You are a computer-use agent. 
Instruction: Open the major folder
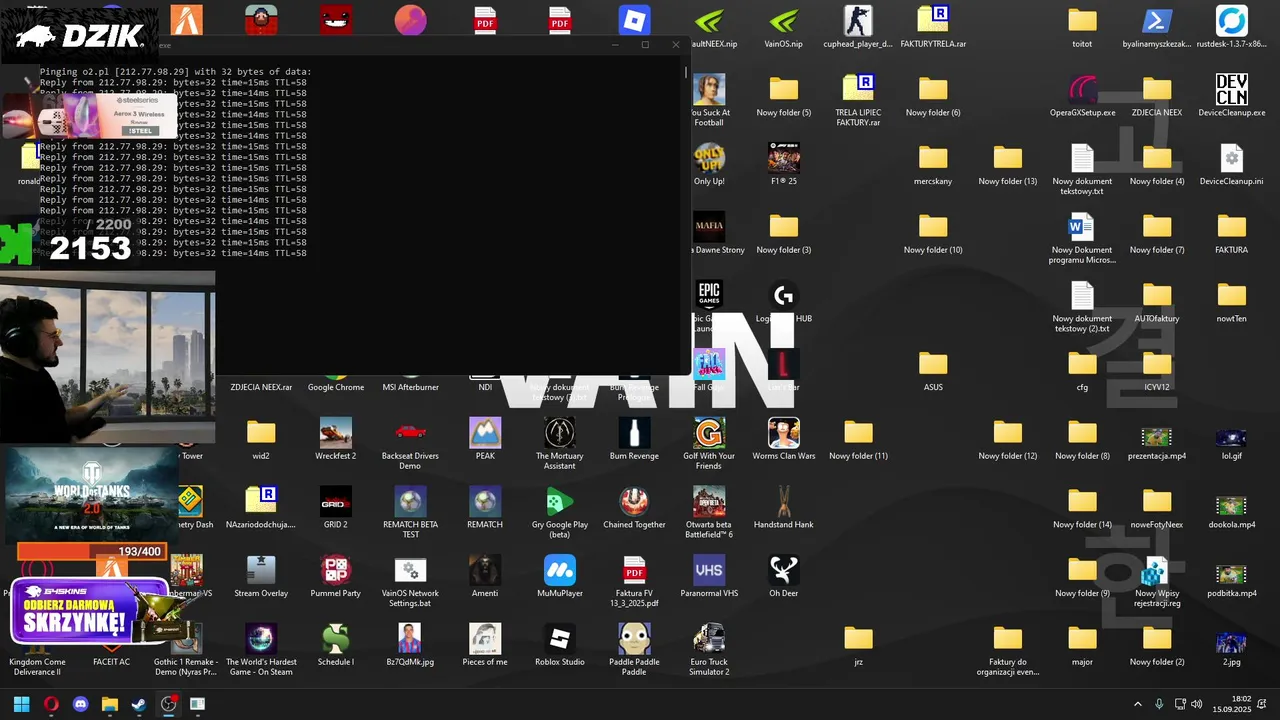(1082, 646)
